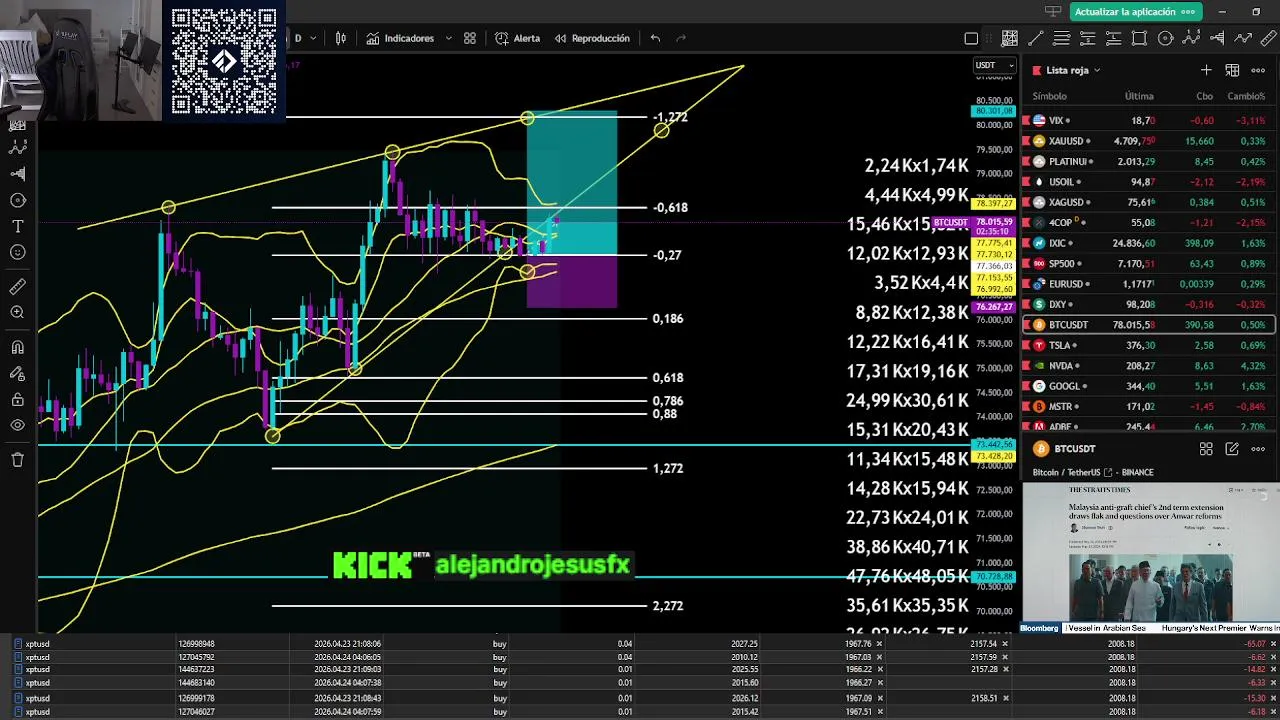The height and width of the screenshot is (720, 1280).
Task: Sort the watchlist by Cambio% column
Action: pos(1246,96)
